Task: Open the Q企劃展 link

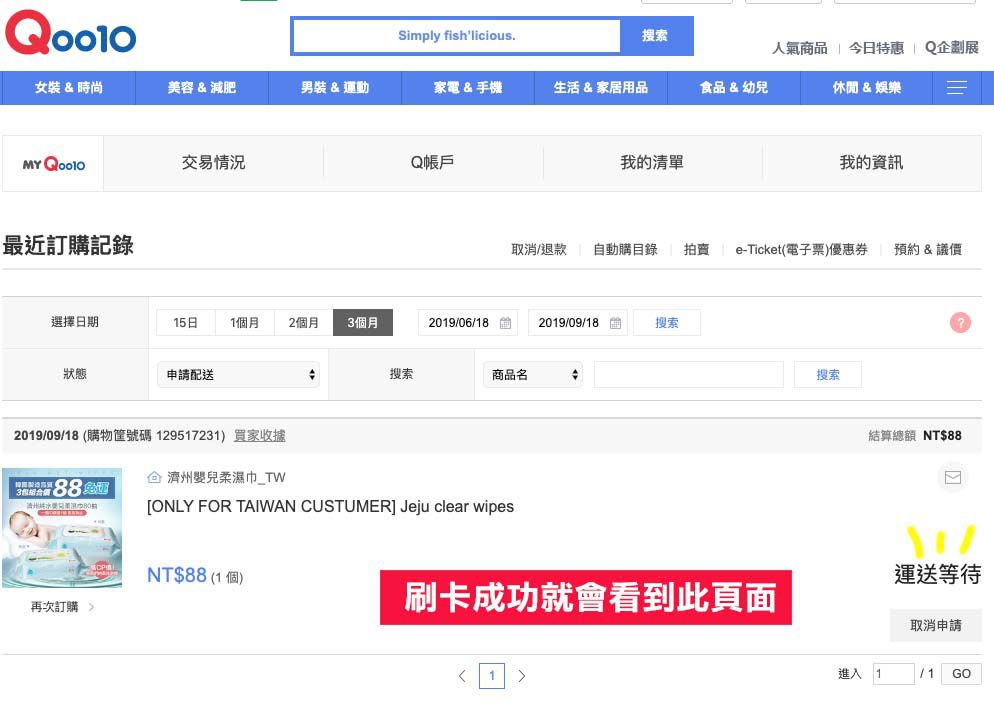Action: click(952, 48)
